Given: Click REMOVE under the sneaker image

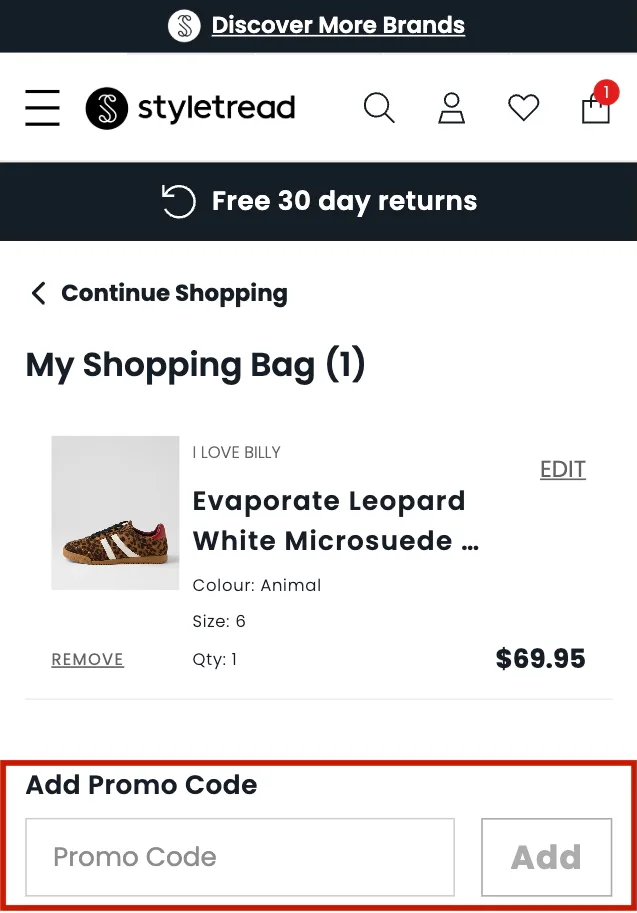Looking at the screenshot, I should [88, 660].
